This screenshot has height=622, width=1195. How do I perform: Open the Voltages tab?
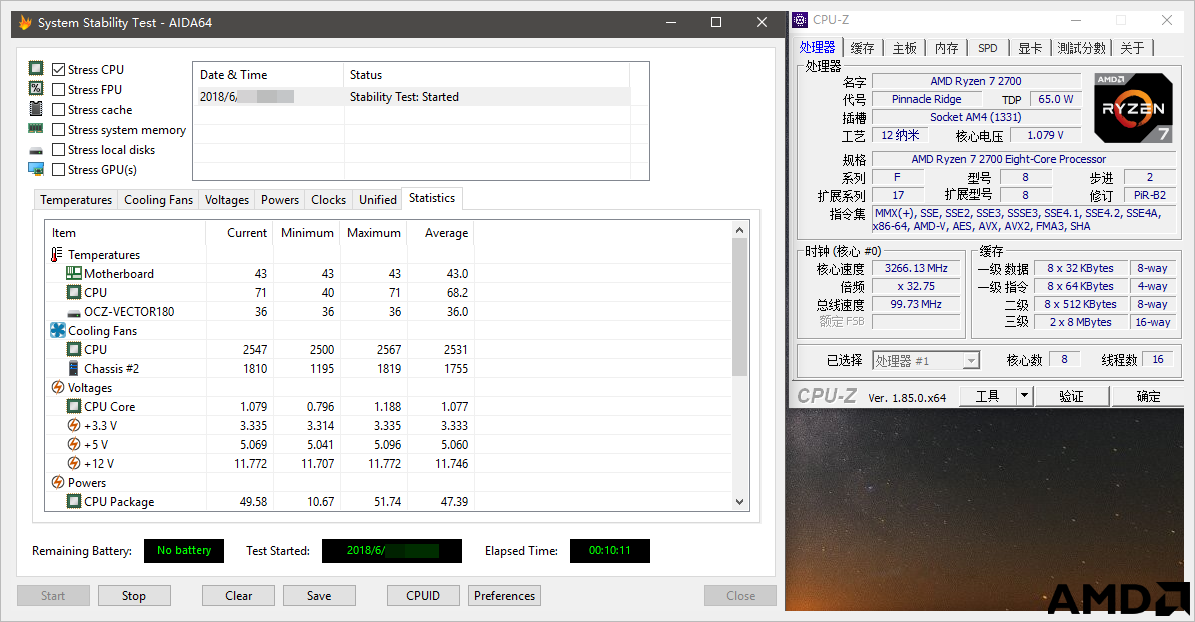click(x=227, y=200)
